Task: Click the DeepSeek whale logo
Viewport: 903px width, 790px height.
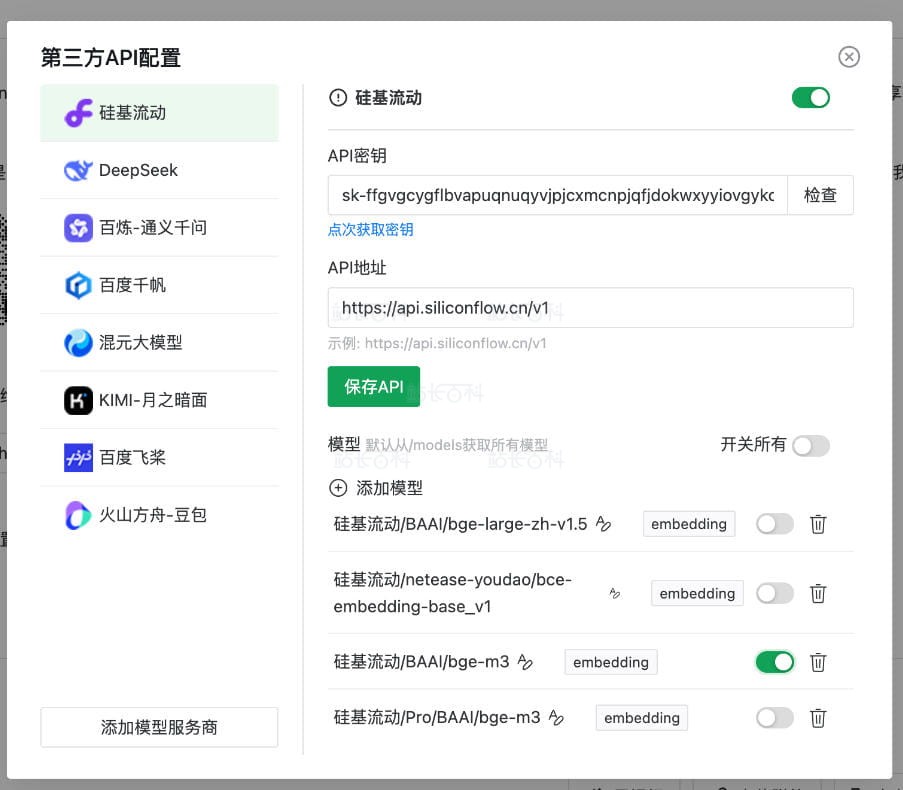Action: pyautogui.click(x=78, y=170)
